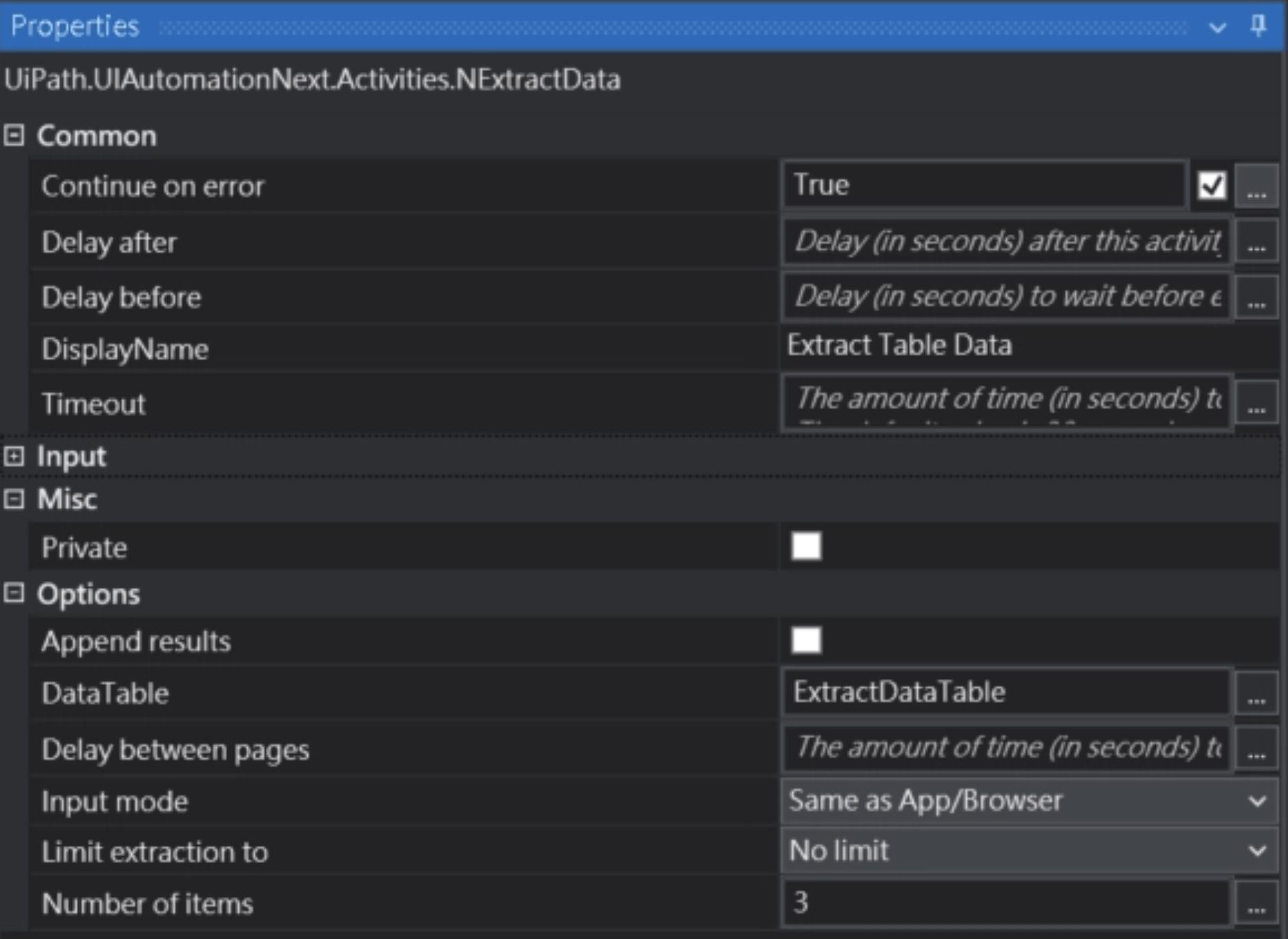Pin the Properties panel
The image size is (1288, 939).
pos(1258,26)
